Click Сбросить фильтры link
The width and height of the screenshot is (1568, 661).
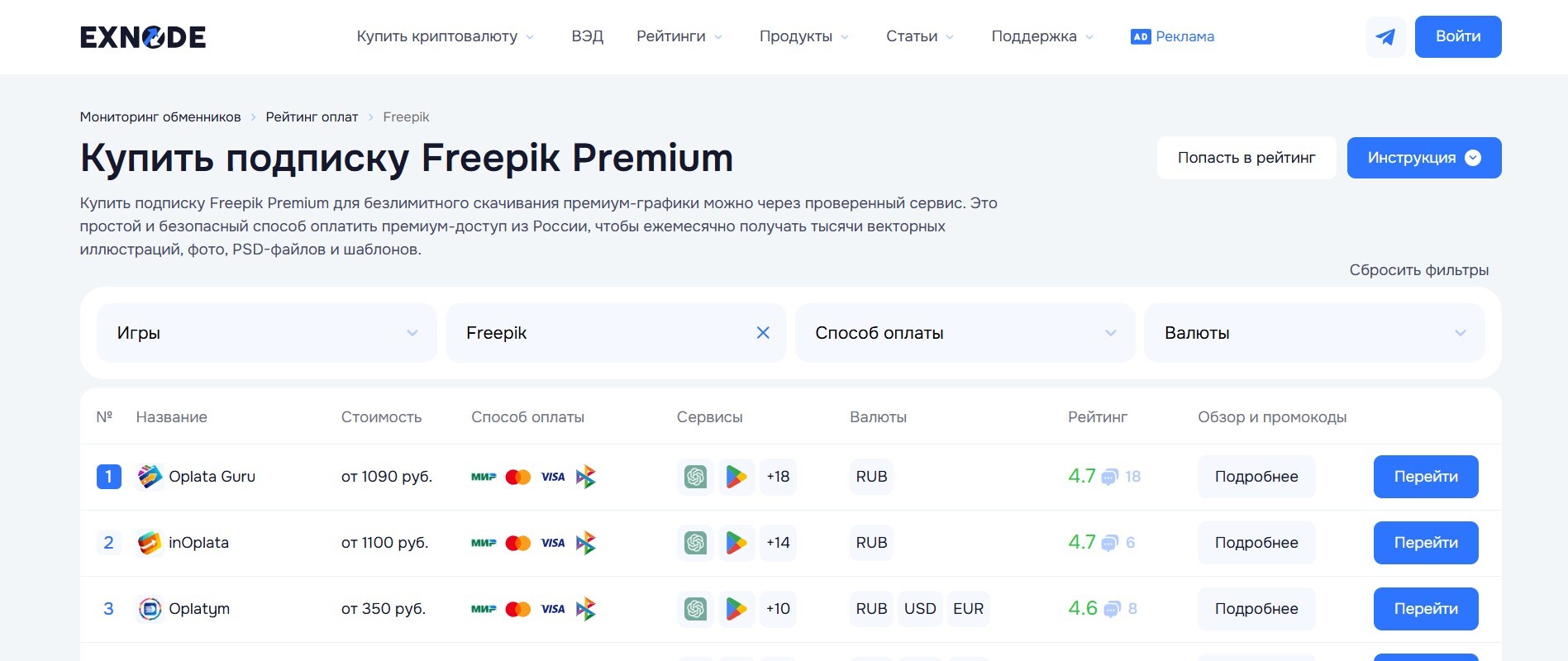[x=1418, y=270]
